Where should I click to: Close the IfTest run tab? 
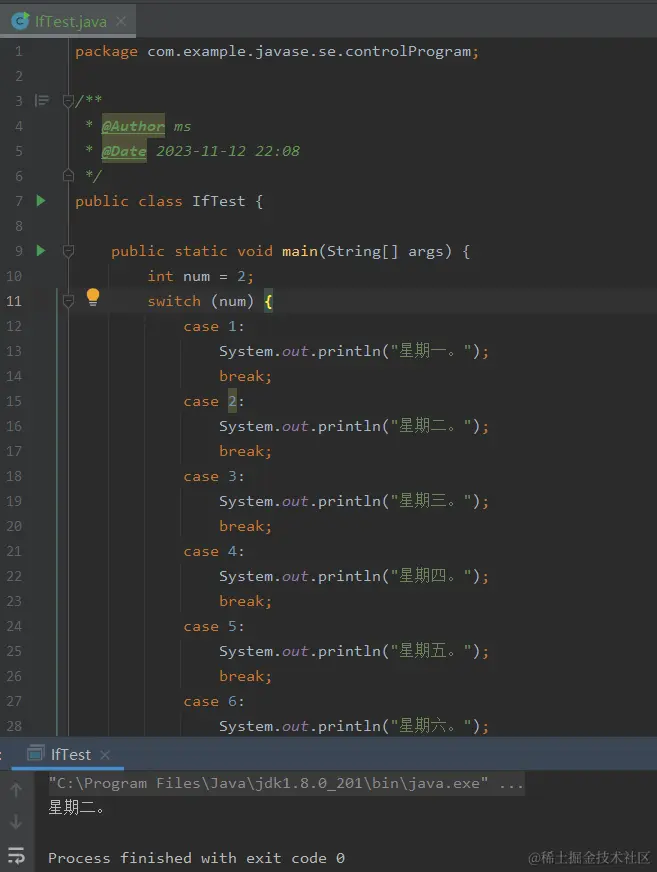105,755
